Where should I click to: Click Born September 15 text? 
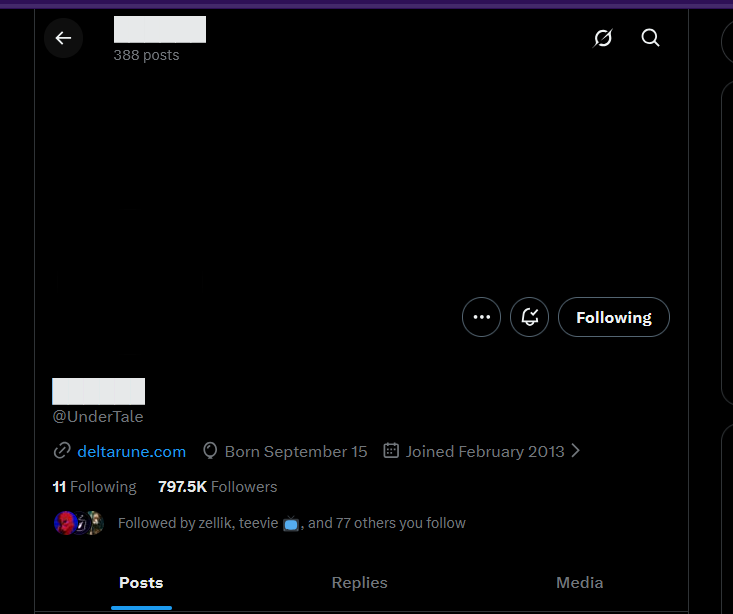tap(296, 451)
